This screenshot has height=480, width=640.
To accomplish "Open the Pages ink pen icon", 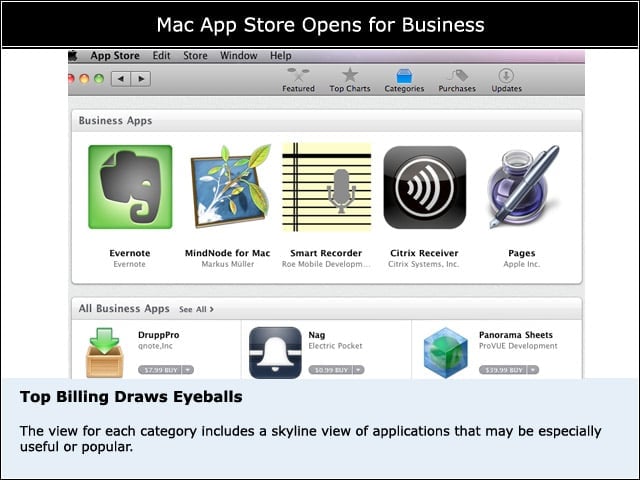I will click(x=523, y=187).
